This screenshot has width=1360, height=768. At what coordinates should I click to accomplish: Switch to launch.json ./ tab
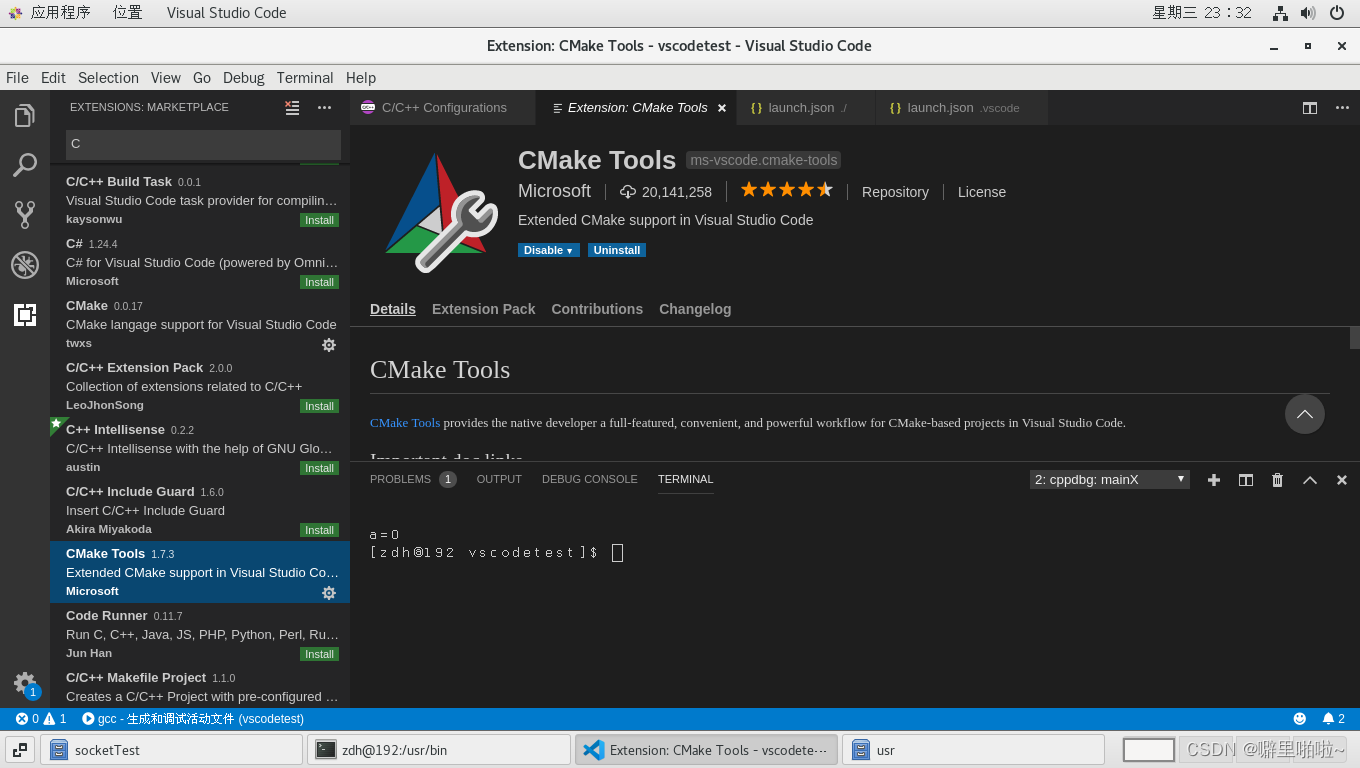806,108
